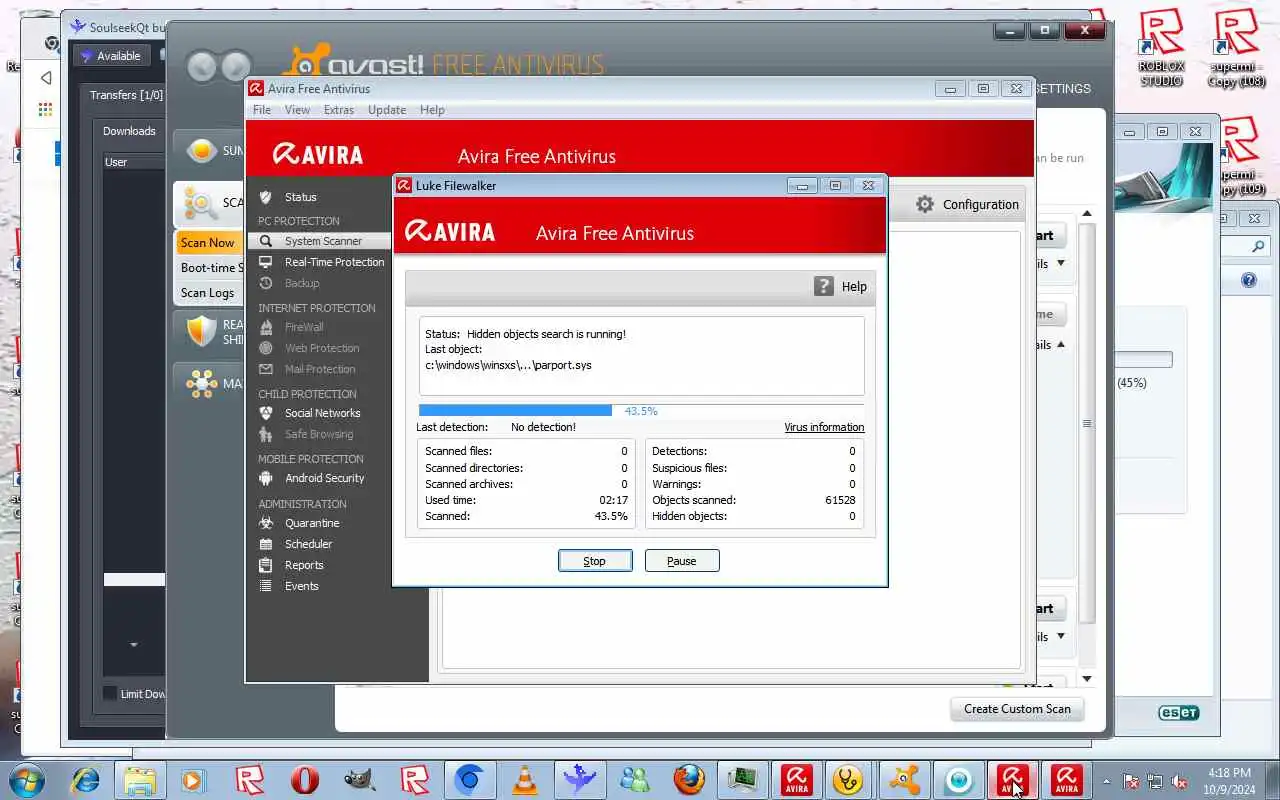Open the Windows Start menu
The height and width of the screenshot is (800, 1280).
click(26, 779)
